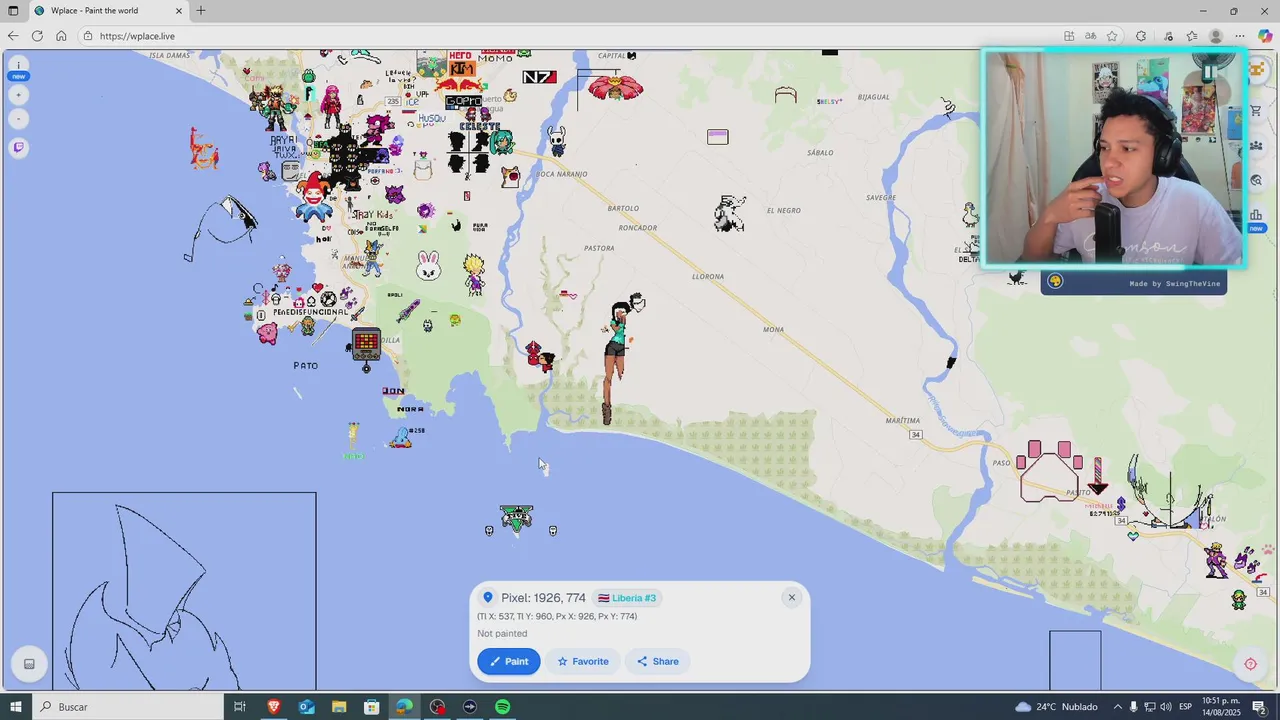Open the Copilot icon in Edge
1280x720 pixels.
tap(1265, 36)
